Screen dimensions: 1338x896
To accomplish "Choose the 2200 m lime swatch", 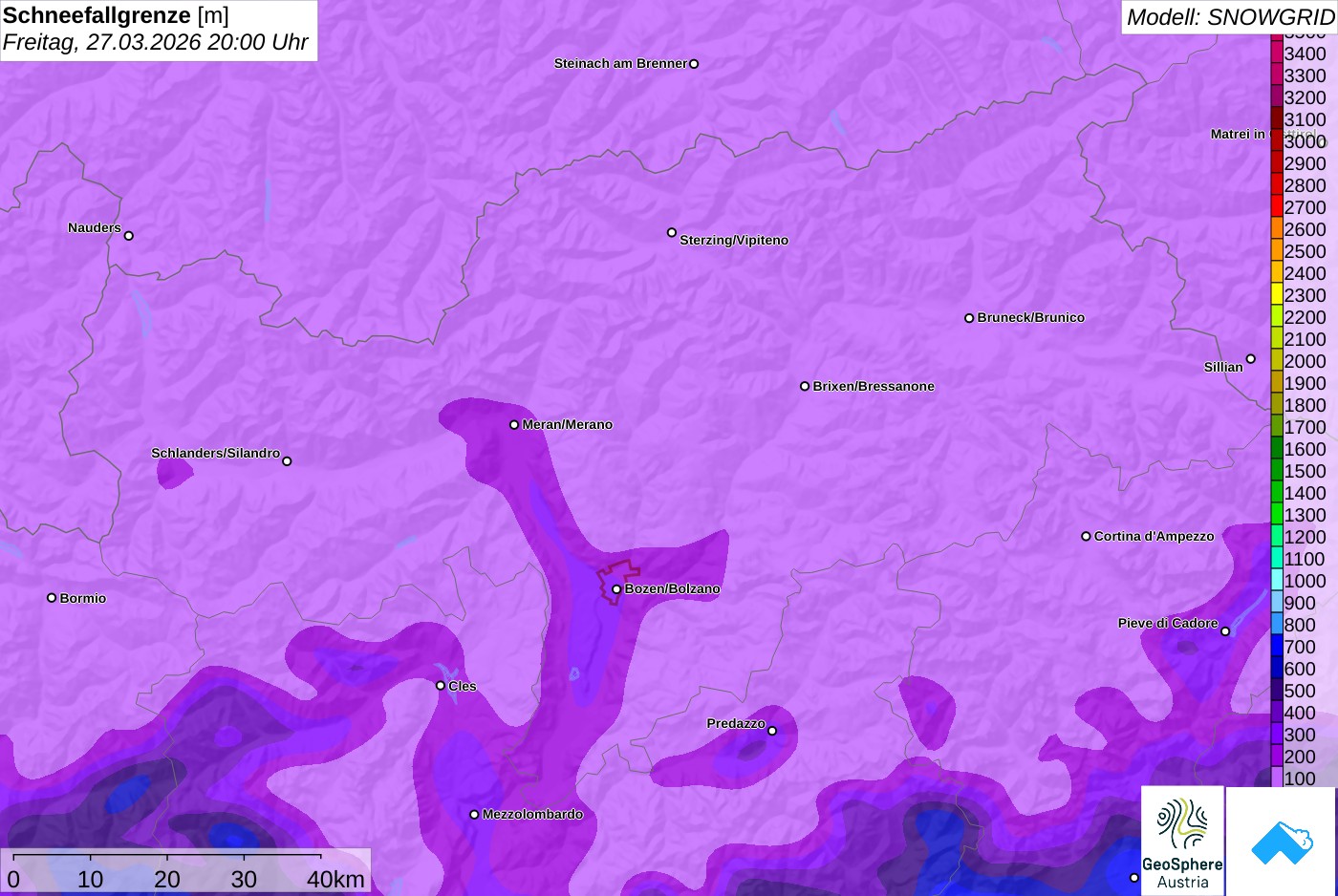I will pos(1277,316).
